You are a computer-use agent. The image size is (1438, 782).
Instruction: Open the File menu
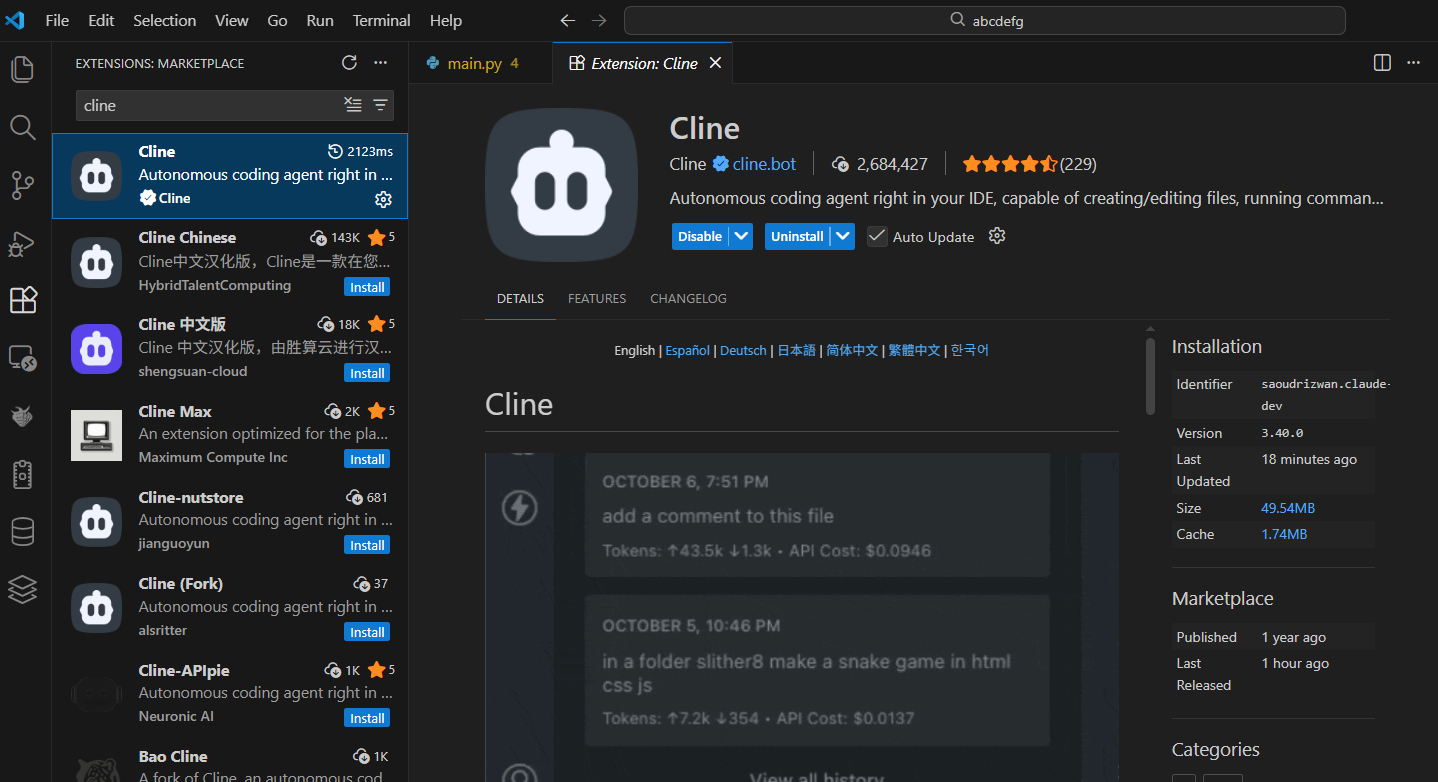click(x=57, y=20)
